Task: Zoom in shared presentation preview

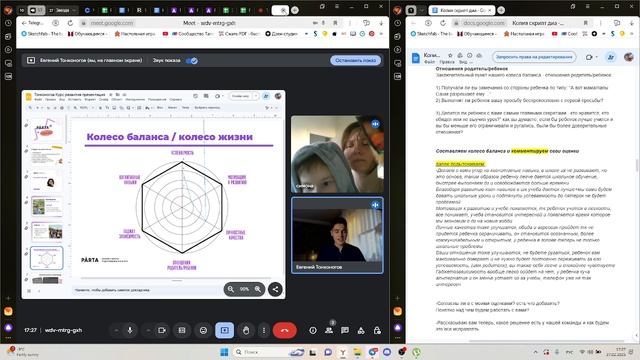Action: tap(258, 289)
